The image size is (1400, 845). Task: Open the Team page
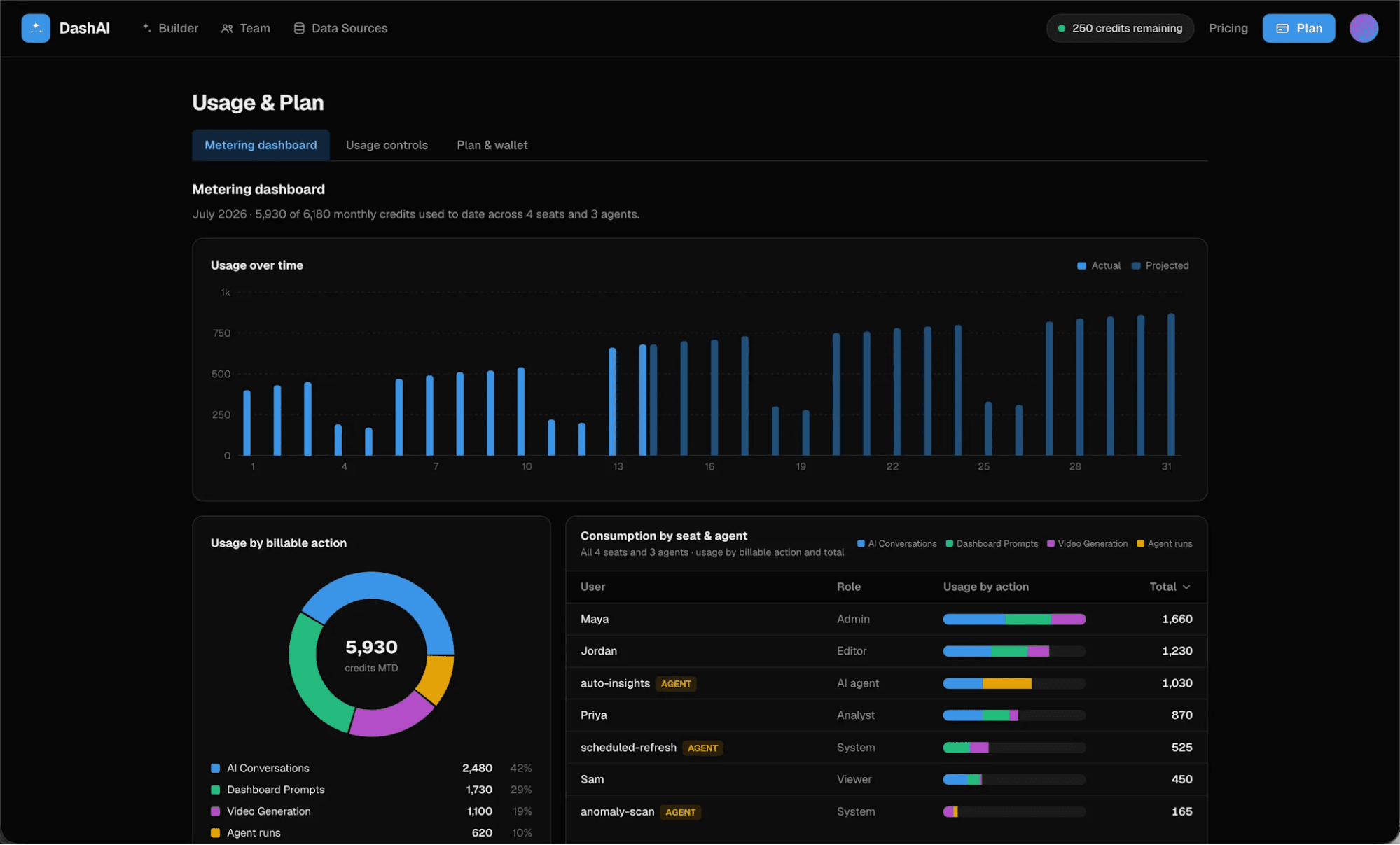pos(246,28)
